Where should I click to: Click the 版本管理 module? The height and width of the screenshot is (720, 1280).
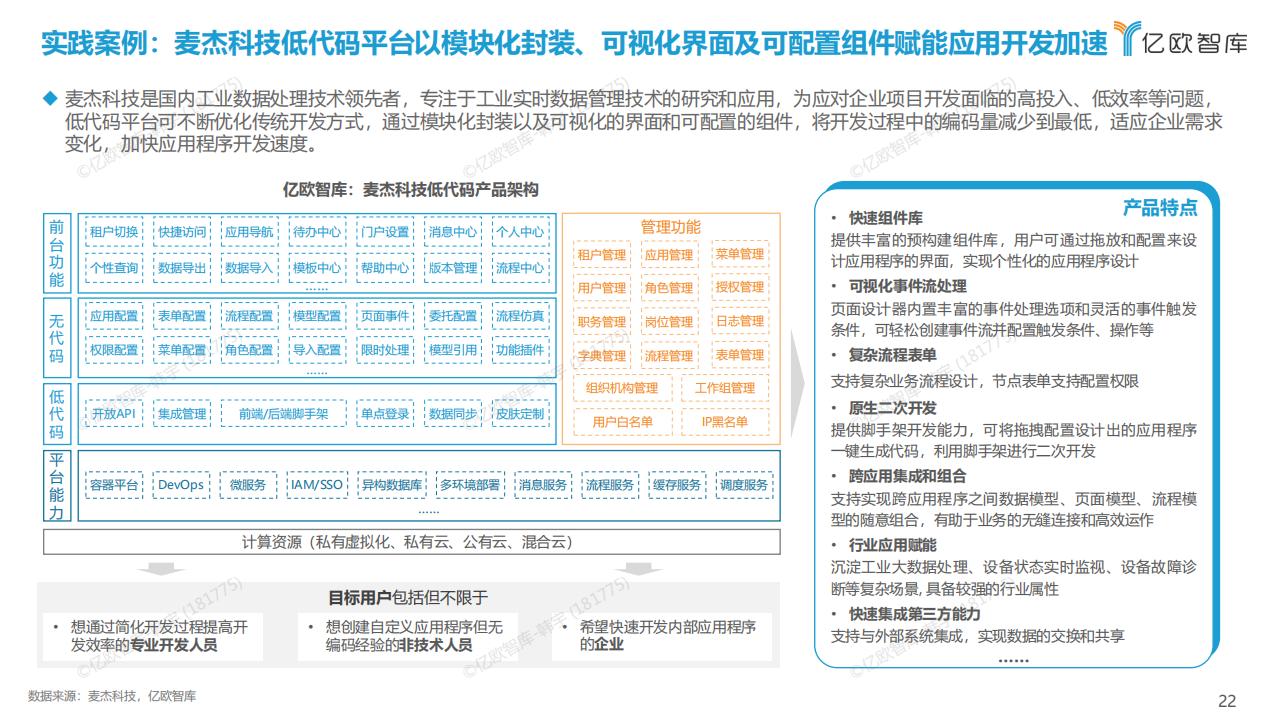[x=453, y=268]
